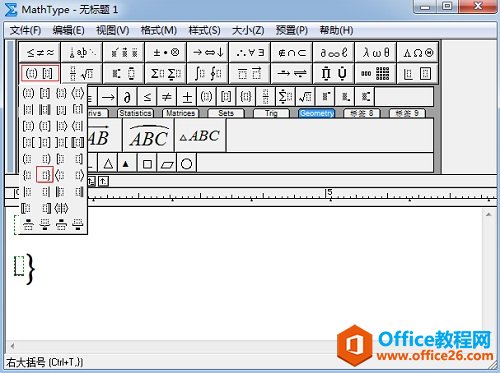
Task: Open the relational symbols palette (≤≠≈)
Action: pos(40,52)
